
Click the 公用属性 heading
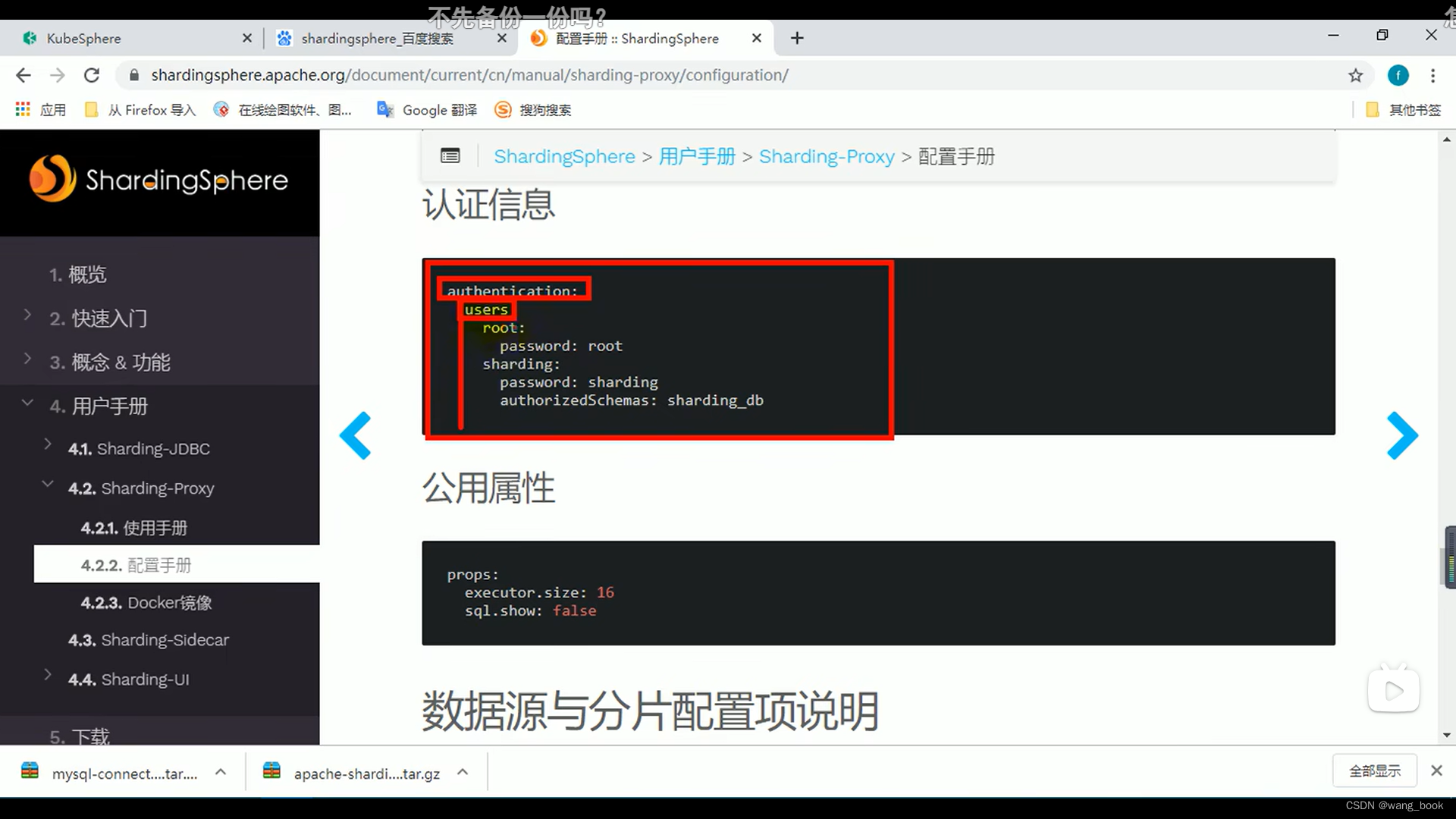(488, 488)
